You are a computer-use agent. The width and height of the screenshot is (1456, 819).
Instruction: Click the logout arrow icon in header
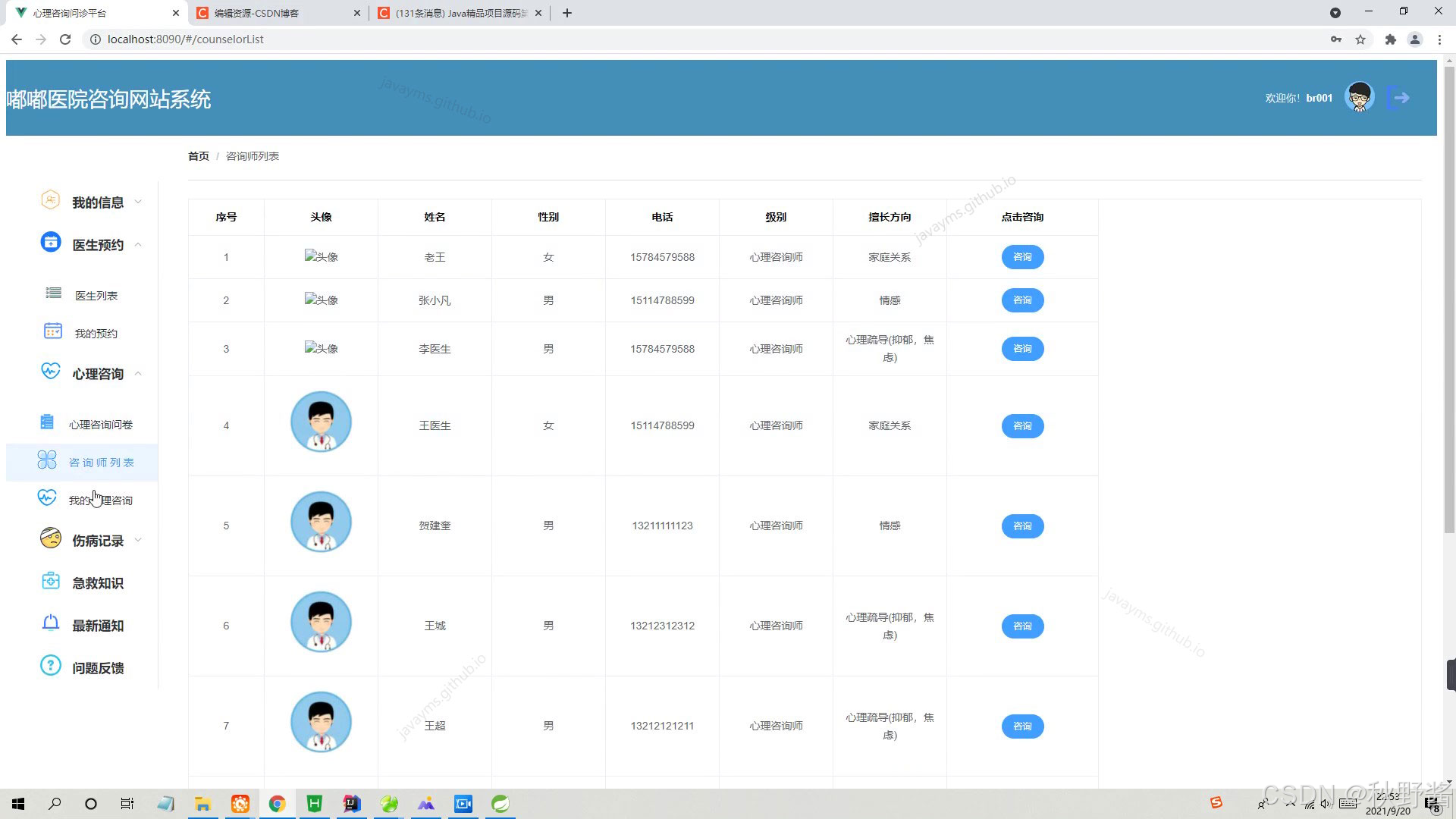tap(1399, 98)
